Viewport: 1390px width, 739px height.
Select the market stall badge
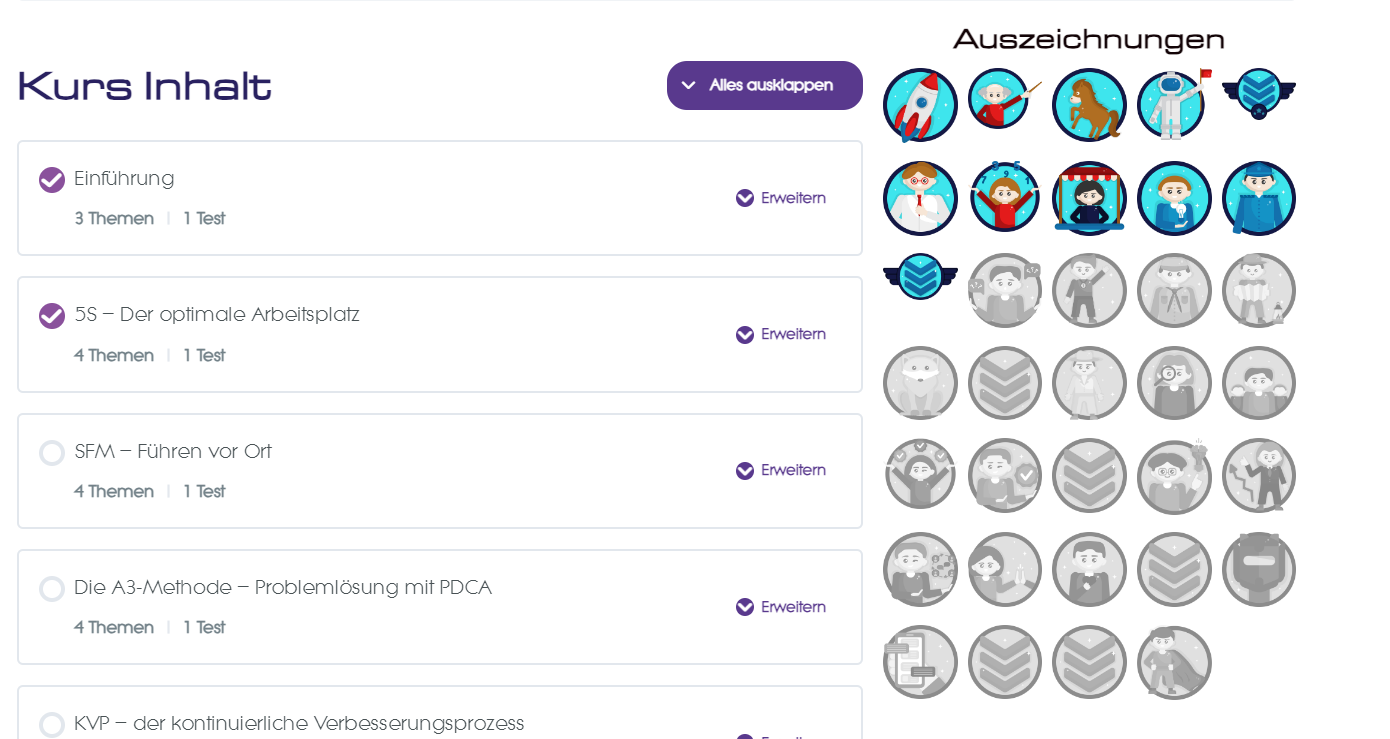pos(1089,198)
